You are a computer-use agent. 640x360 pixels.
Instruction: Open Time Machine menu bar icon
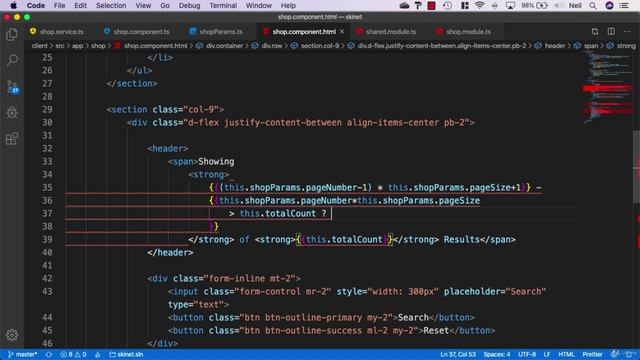(447, 5)
